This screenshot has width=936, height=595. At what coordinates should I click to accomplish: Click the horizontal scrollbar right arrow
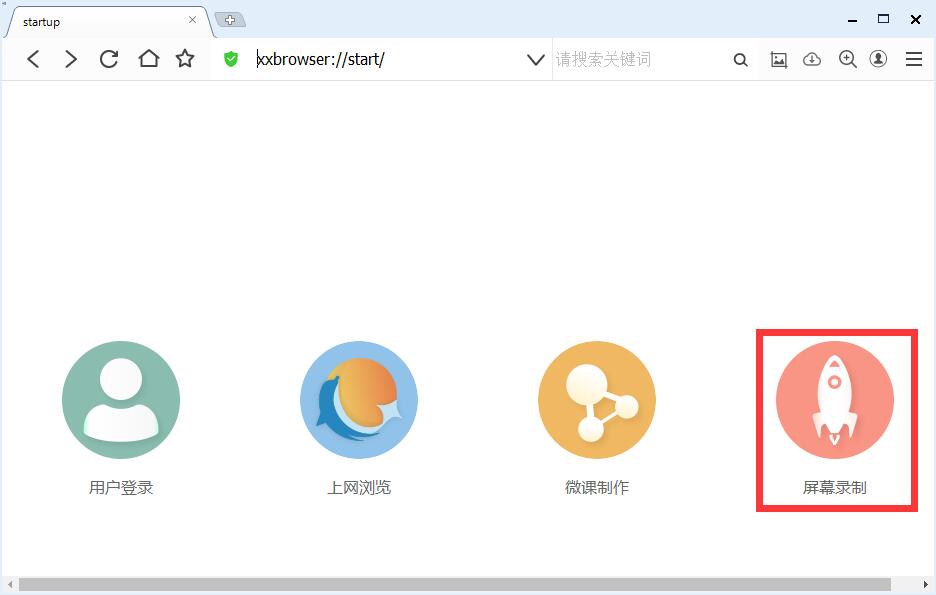[x=925, y=584]
